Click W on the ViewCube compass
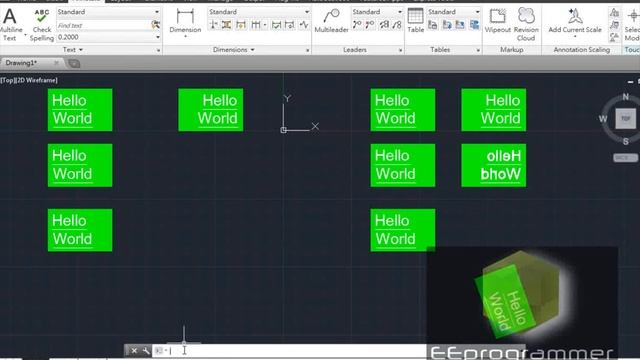 (x=603, y=119)
